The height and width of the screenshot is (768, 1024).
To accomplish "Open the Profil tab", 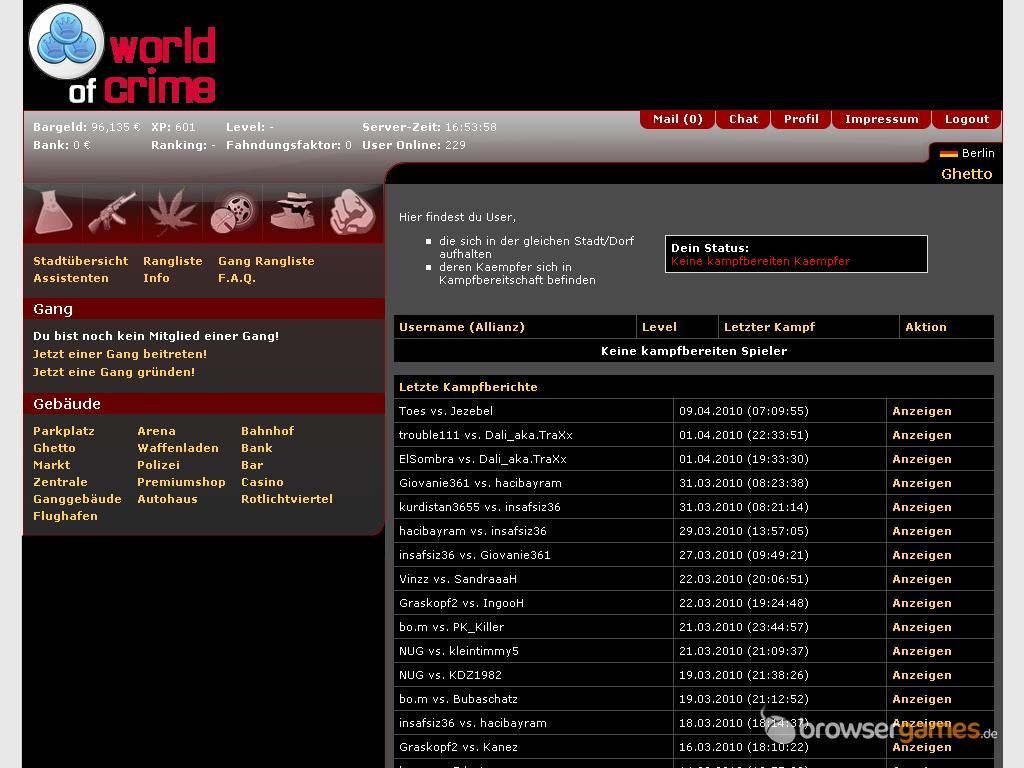I will tap(801, 119).
